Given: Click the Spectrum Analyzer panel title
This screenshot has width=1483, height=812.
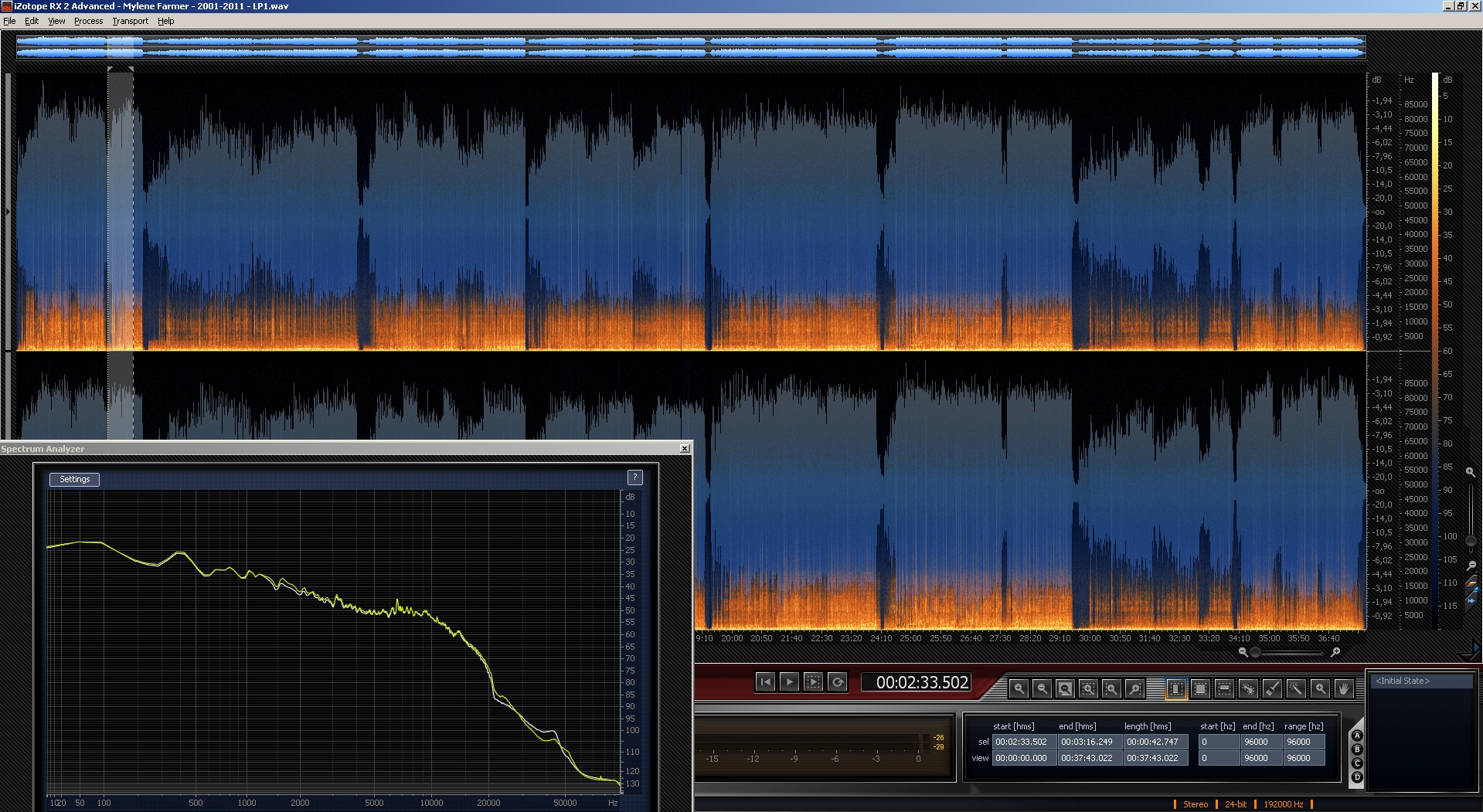Looking at the screenshot, I should point(43,449).
